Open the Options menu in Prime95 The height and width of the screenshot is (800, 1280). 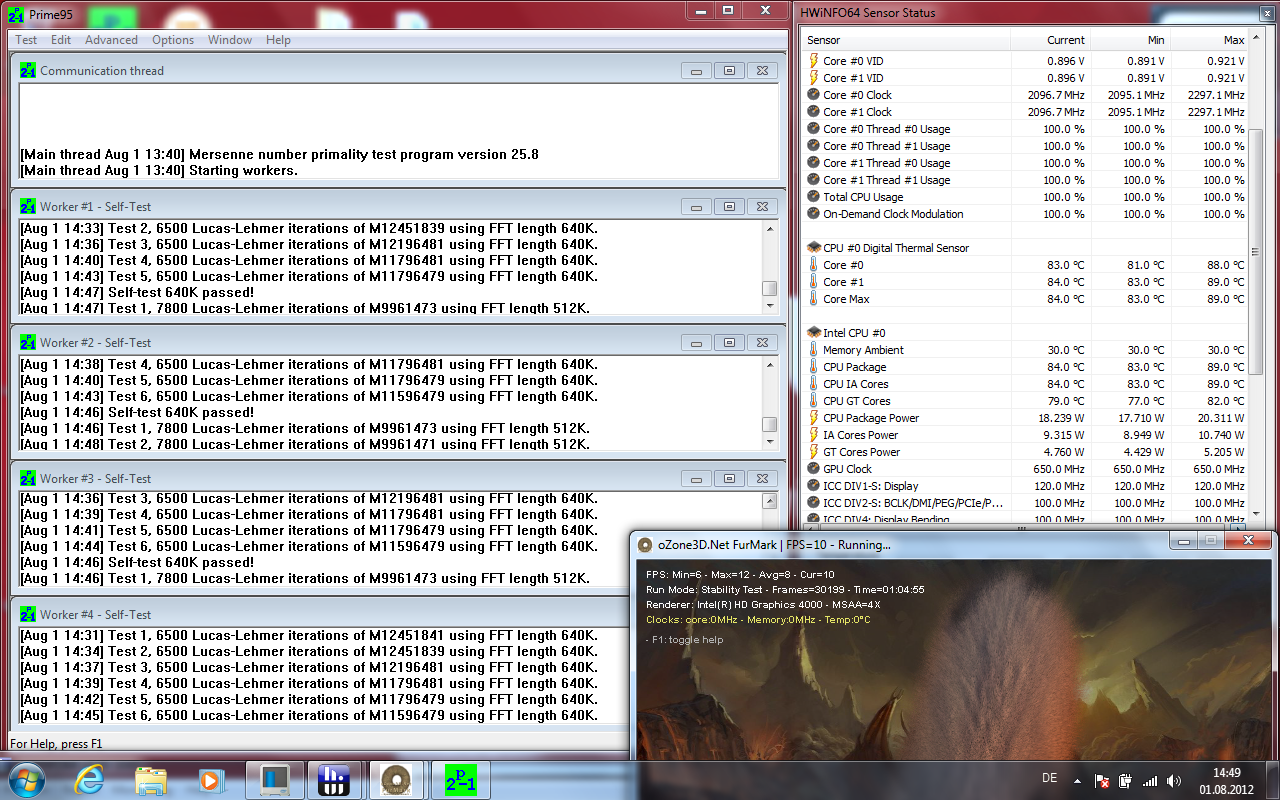pyautogui.click(x=173, y=40)
